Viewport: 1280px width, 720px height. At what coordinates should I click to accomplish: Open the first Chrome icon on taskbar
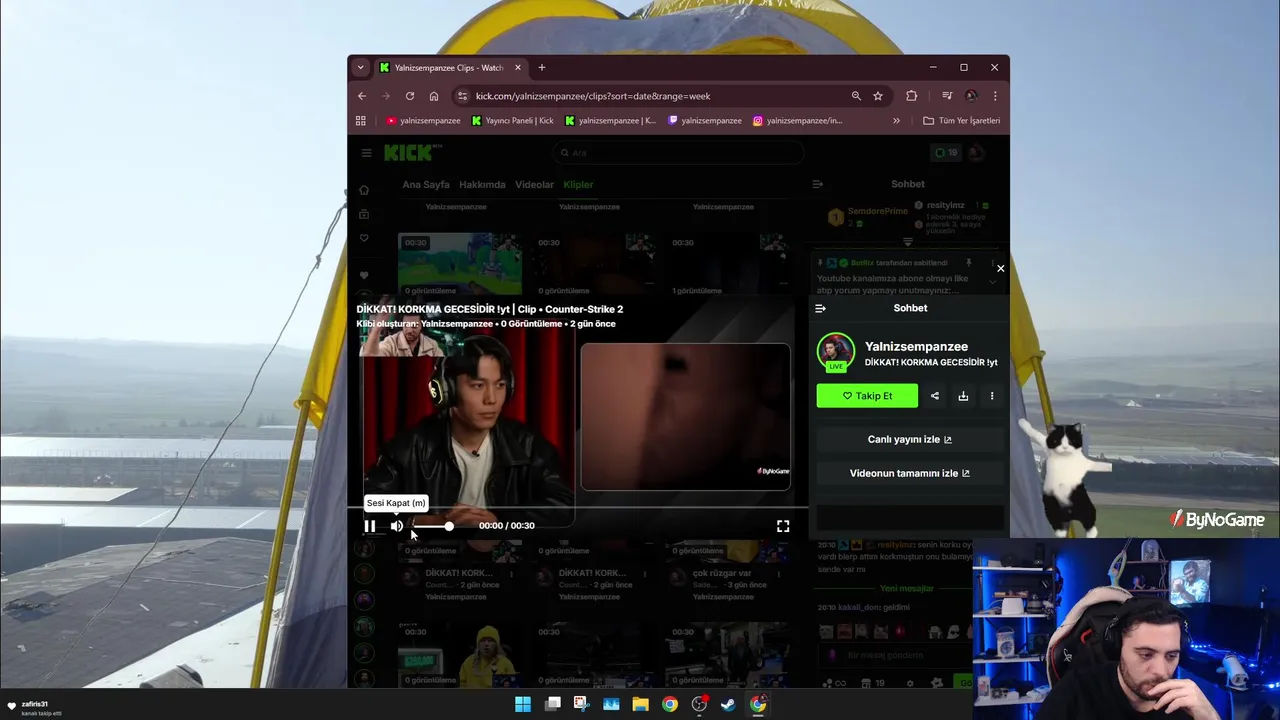click(x=670, y=704)
